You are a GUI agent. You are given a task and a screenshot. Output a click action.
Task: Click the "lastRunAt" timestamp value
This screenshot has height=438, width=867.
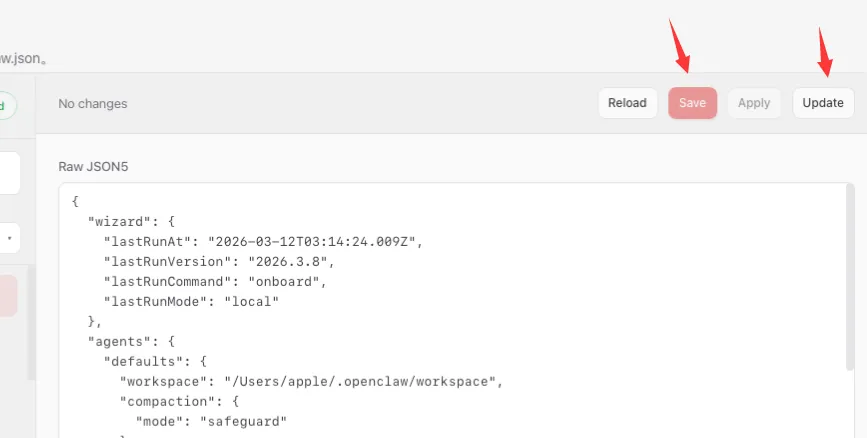coord(316,241)
